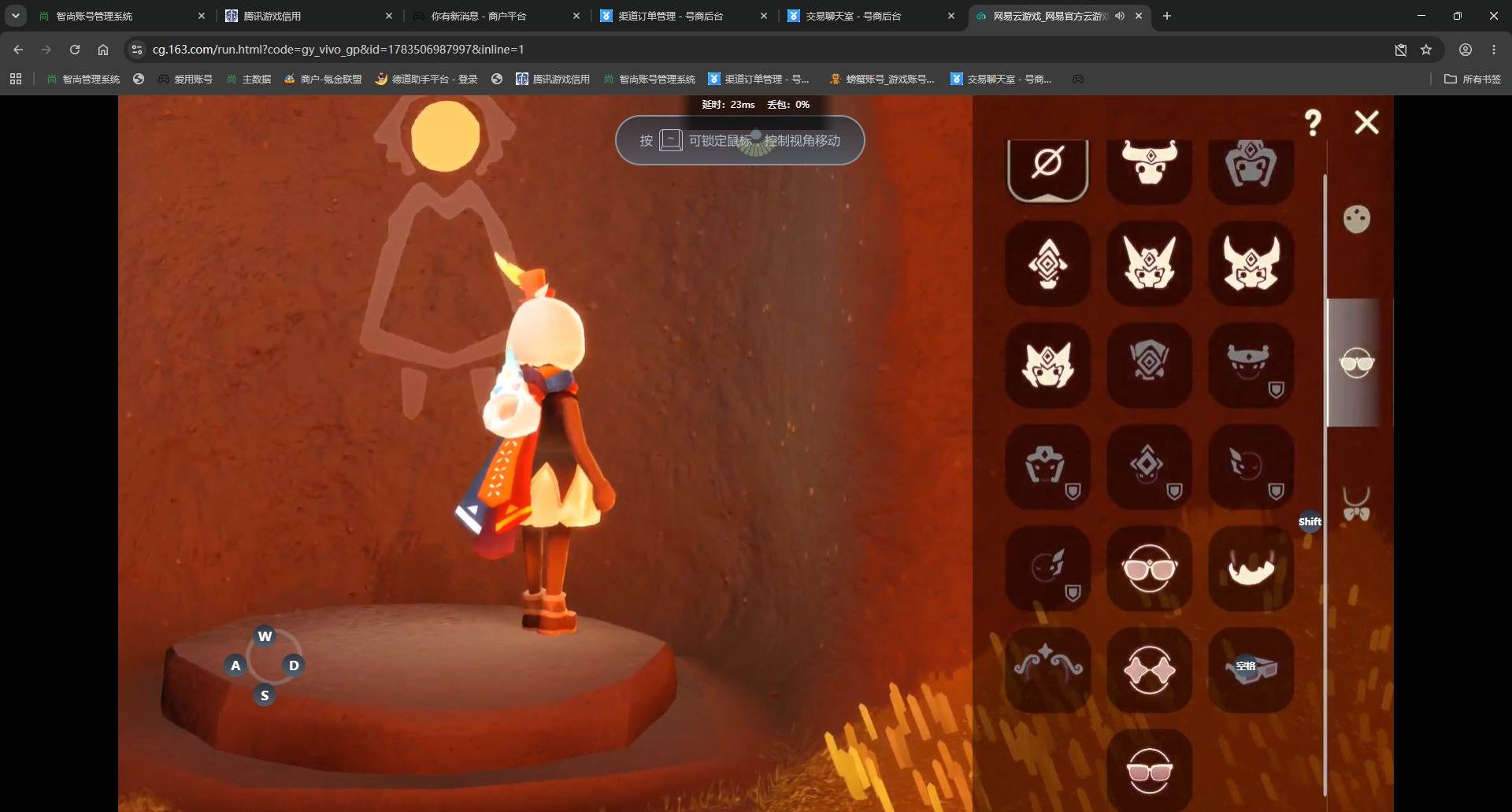Image resolution: width=1512 pixels, height=812 pixels.
Task: Choose the bull-horned mask in the top row
Action: [x=1149, y=165]
